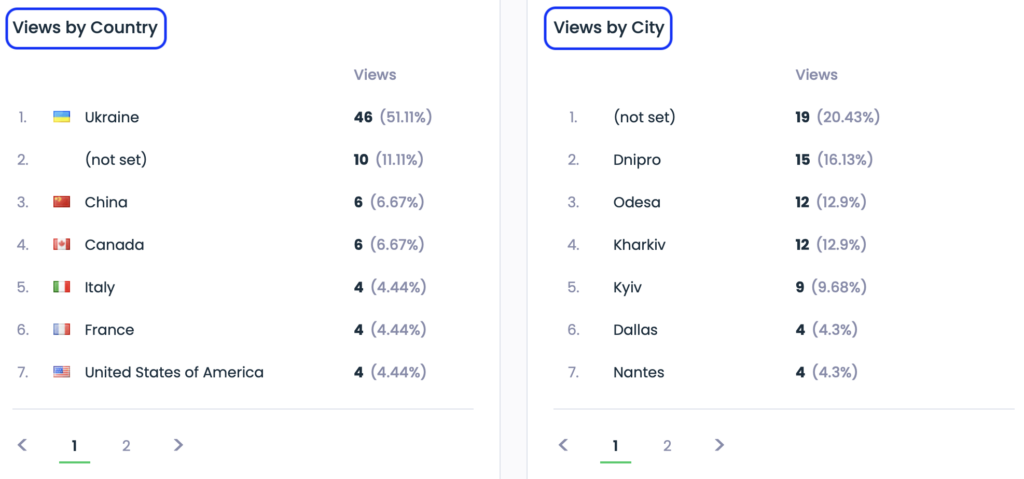Image resolution: width=1024 pixels, height=479 pixels.
Task: Click the Views column header for cities
Action: coord(816,75)
